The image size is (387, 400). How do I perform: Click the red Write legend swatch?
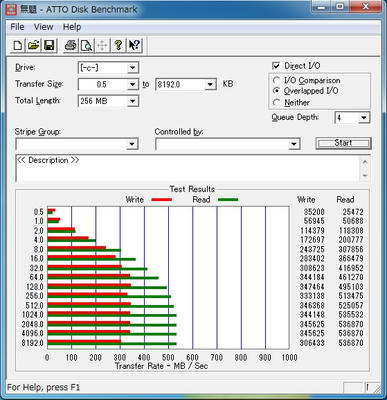(x=162, y=200)
